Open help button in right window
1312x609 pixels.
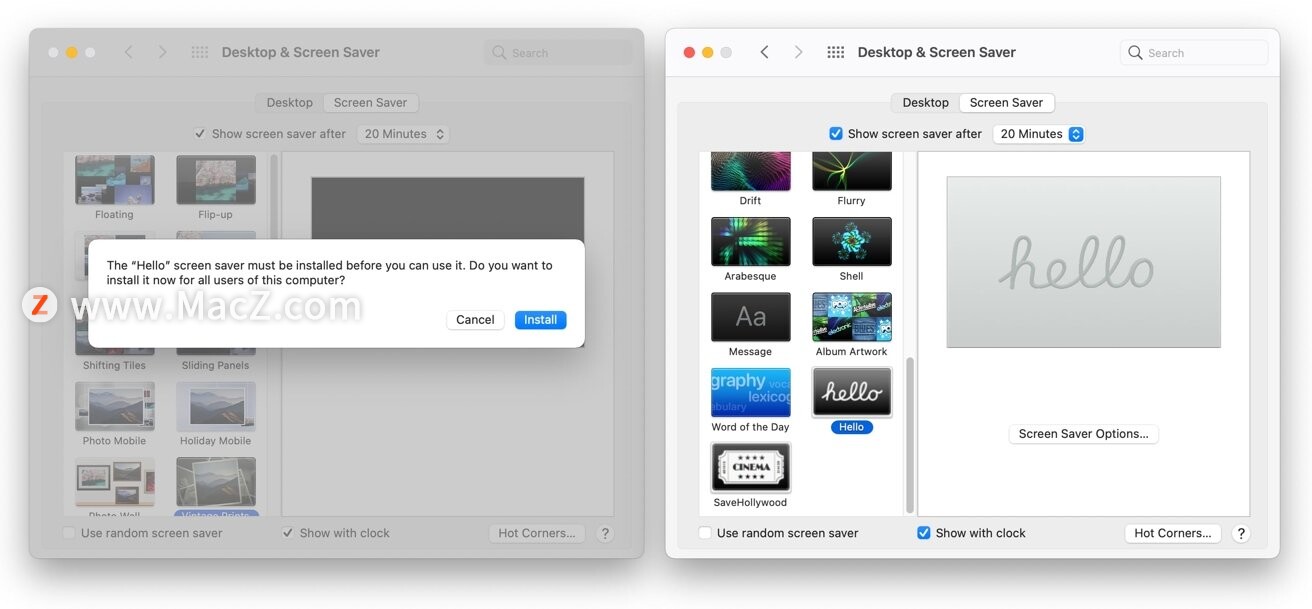(x=1241, y=533)
